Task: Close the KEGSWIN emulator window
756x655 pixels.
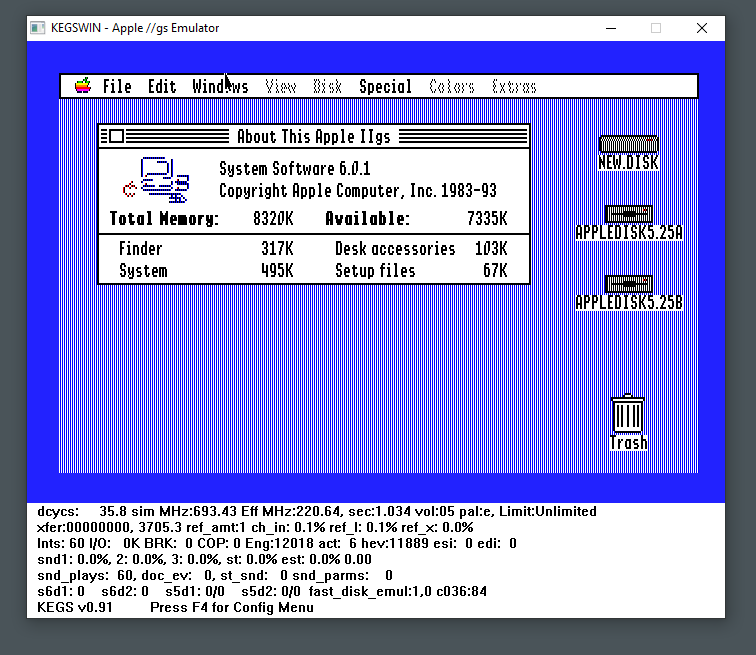Action: [x=702, y=28]
